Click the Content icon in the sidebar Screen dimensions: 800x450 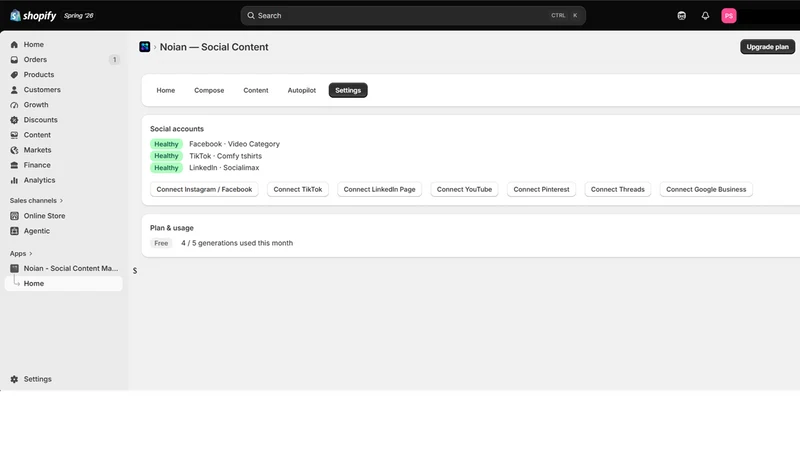(x=14, y=135)
